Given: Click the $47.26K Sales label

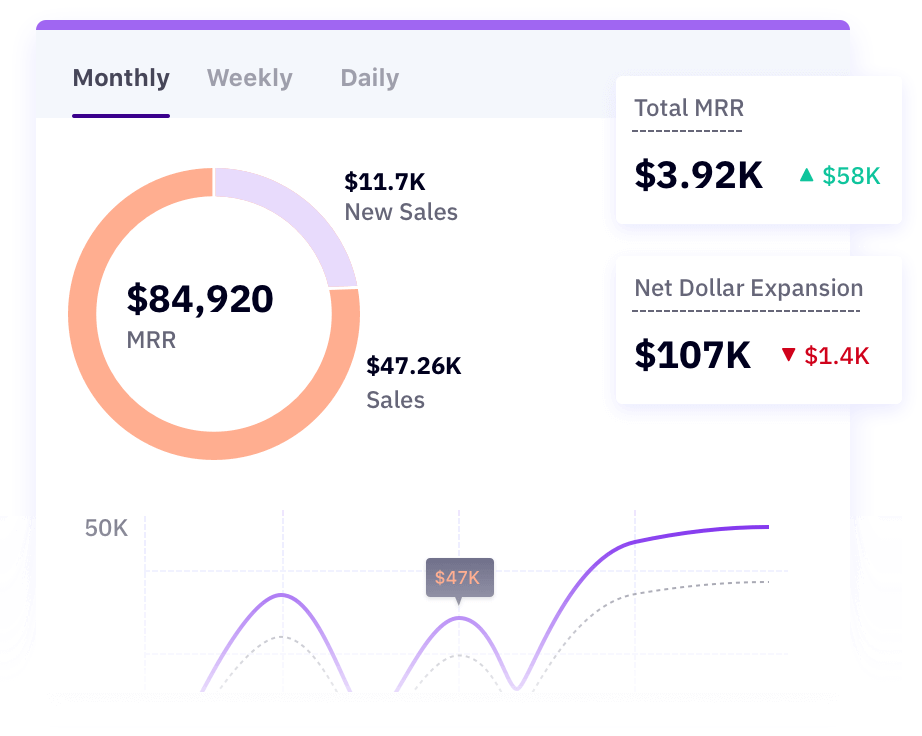Looking at the screenshot, I should (413, 367).
